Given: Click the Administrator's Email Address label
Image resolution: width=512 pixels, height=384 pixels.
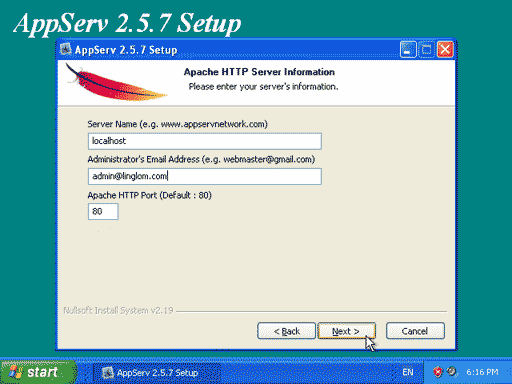Looking at the screenshot, I should coord(201,159).
